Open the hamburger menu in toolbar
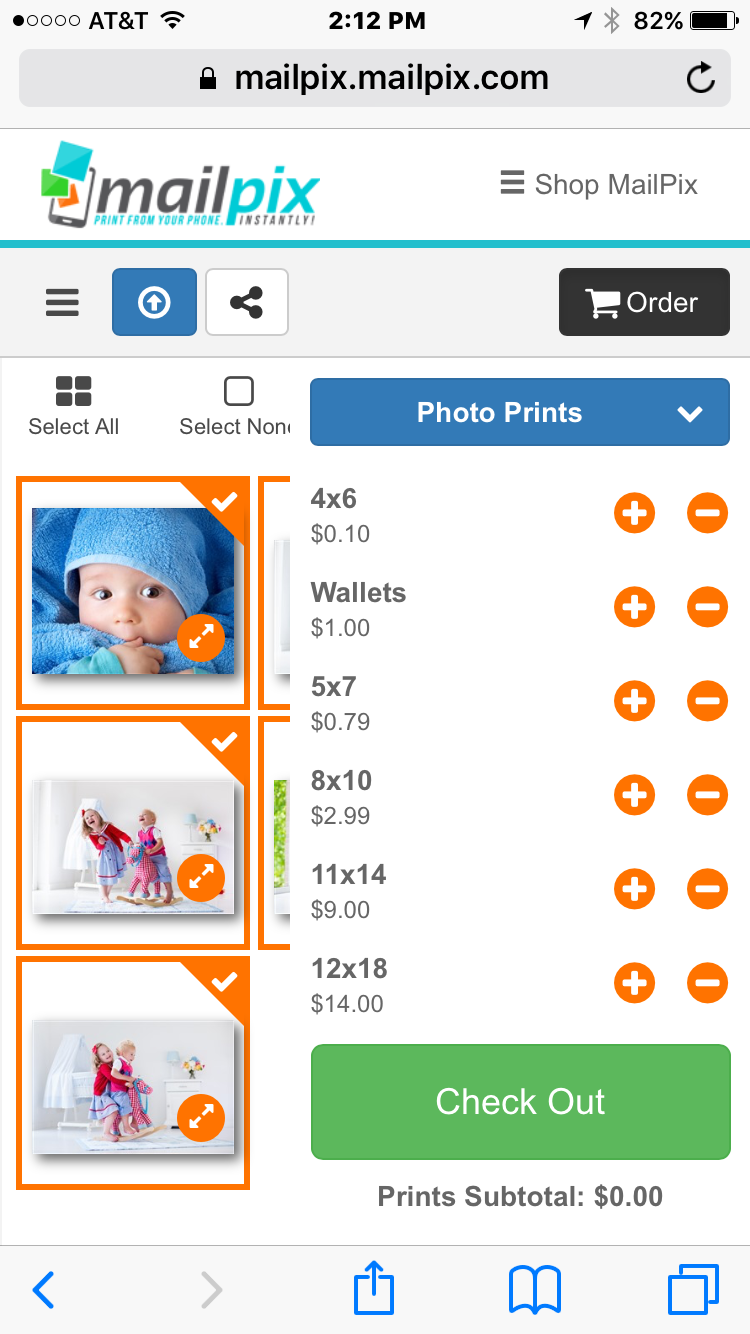Screen dimensions: 750x1334 (62, 302)
